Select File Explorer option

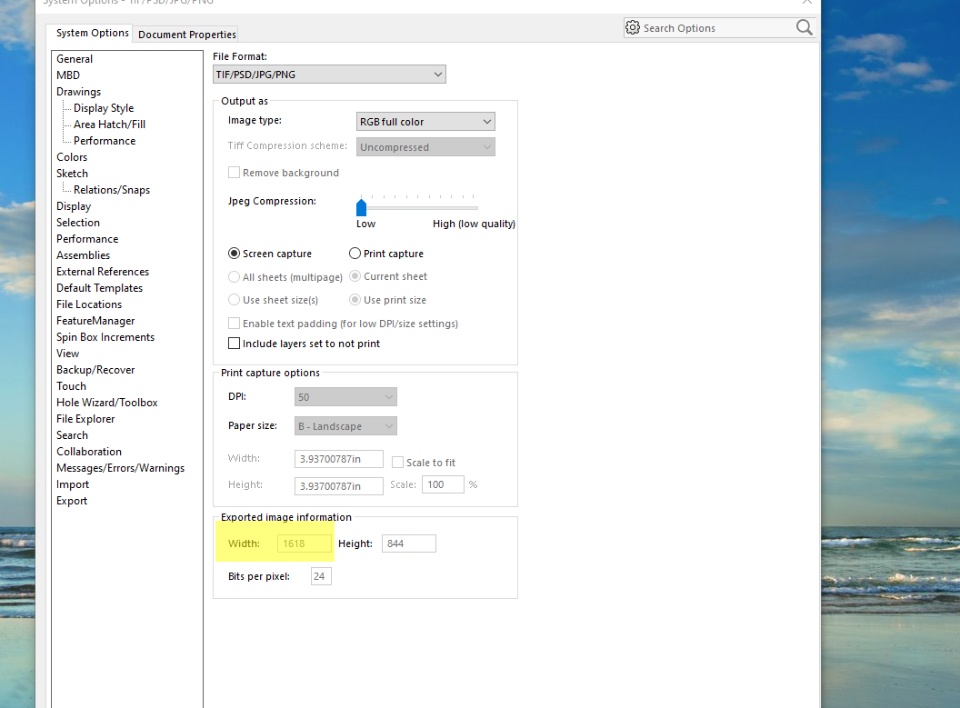(x=86, y=419)
